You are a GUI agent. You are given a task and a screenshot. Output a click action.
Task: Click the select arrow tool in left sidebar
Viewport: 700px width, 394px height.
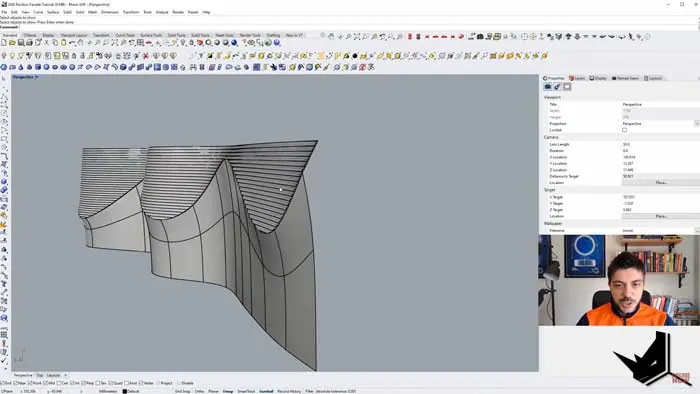point(4,79)
